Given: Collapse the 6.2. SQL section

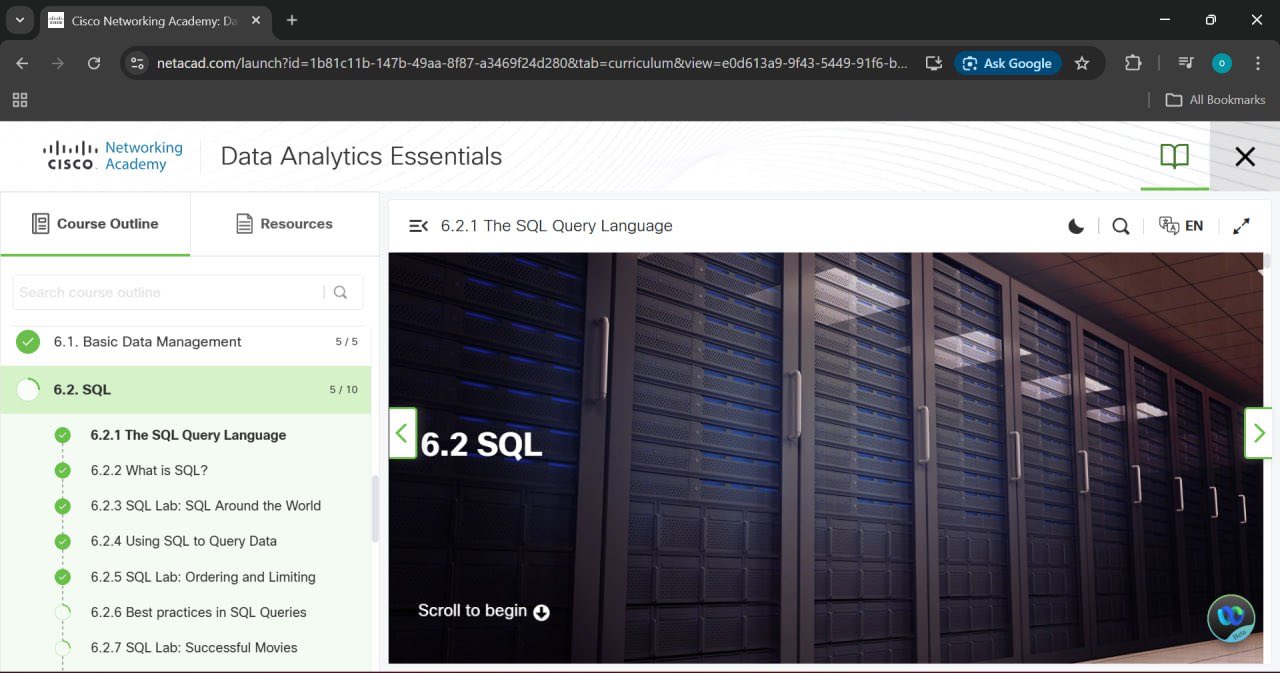Looking at the screenshot, I should click(x=186, y=389).
